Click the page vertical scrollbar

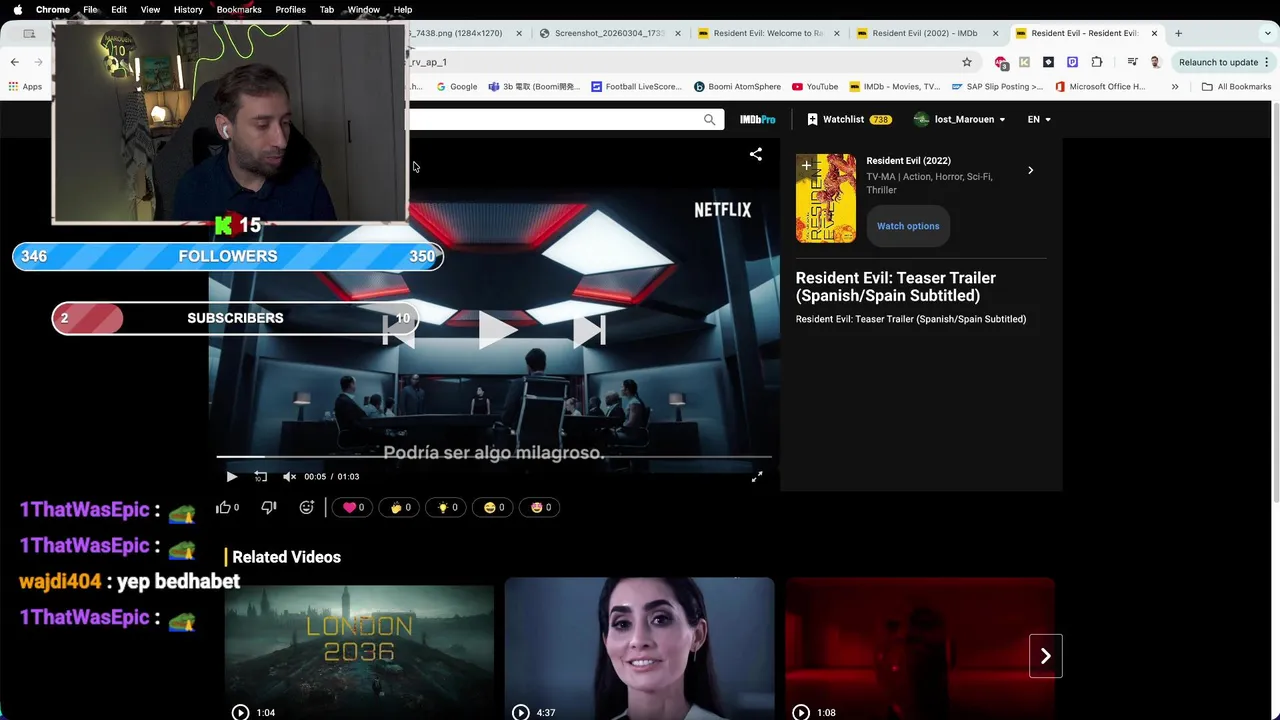tap(1275, 303)
